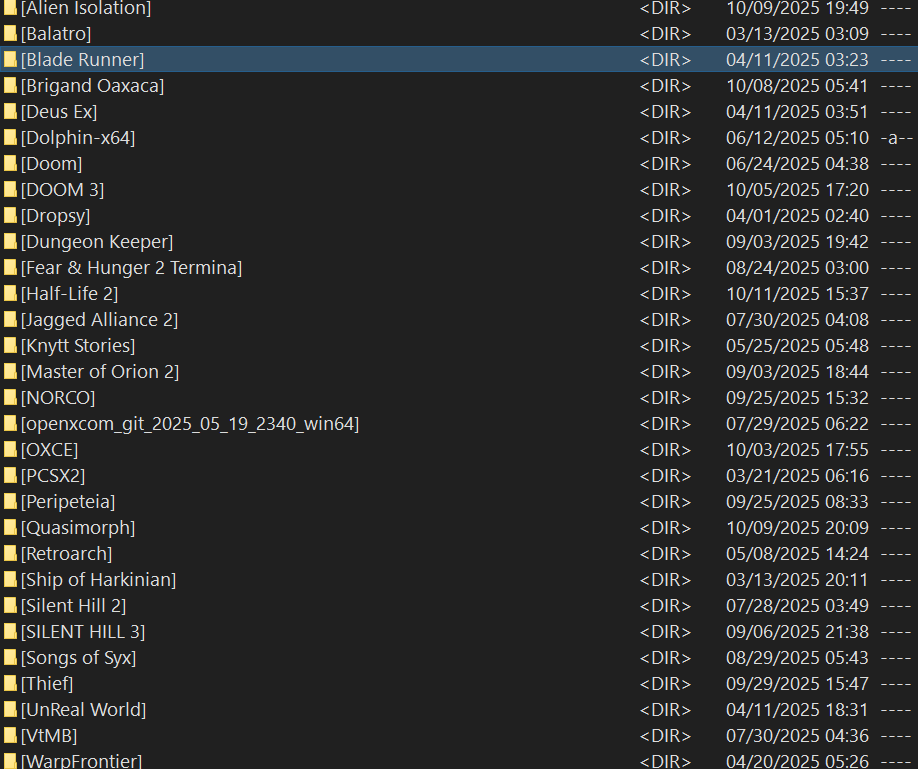
Task: Select the [Doom] folder name
Action: 52,163
